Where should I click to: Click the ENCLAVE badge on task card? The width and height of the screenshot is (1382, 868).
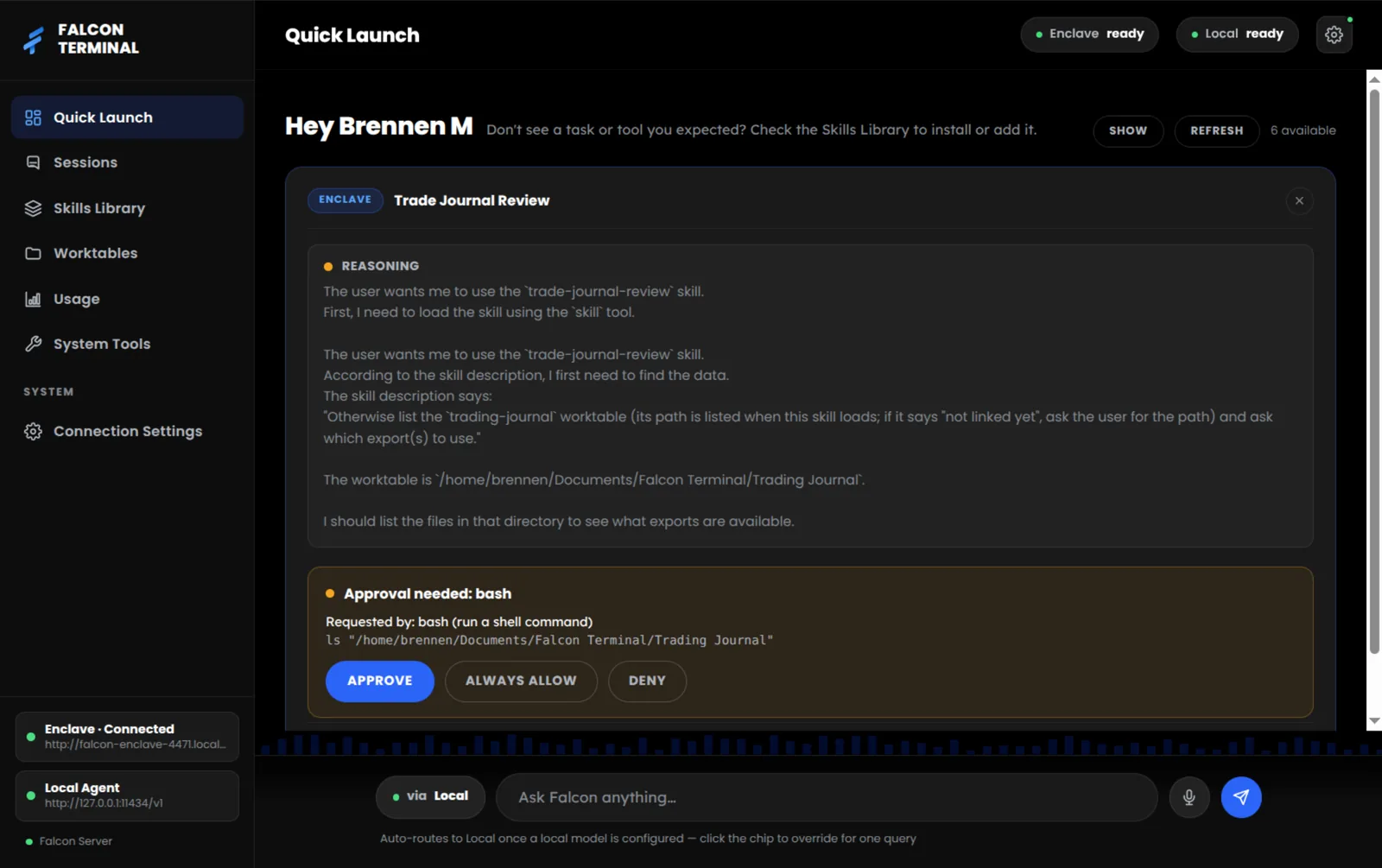click(345, 200)
